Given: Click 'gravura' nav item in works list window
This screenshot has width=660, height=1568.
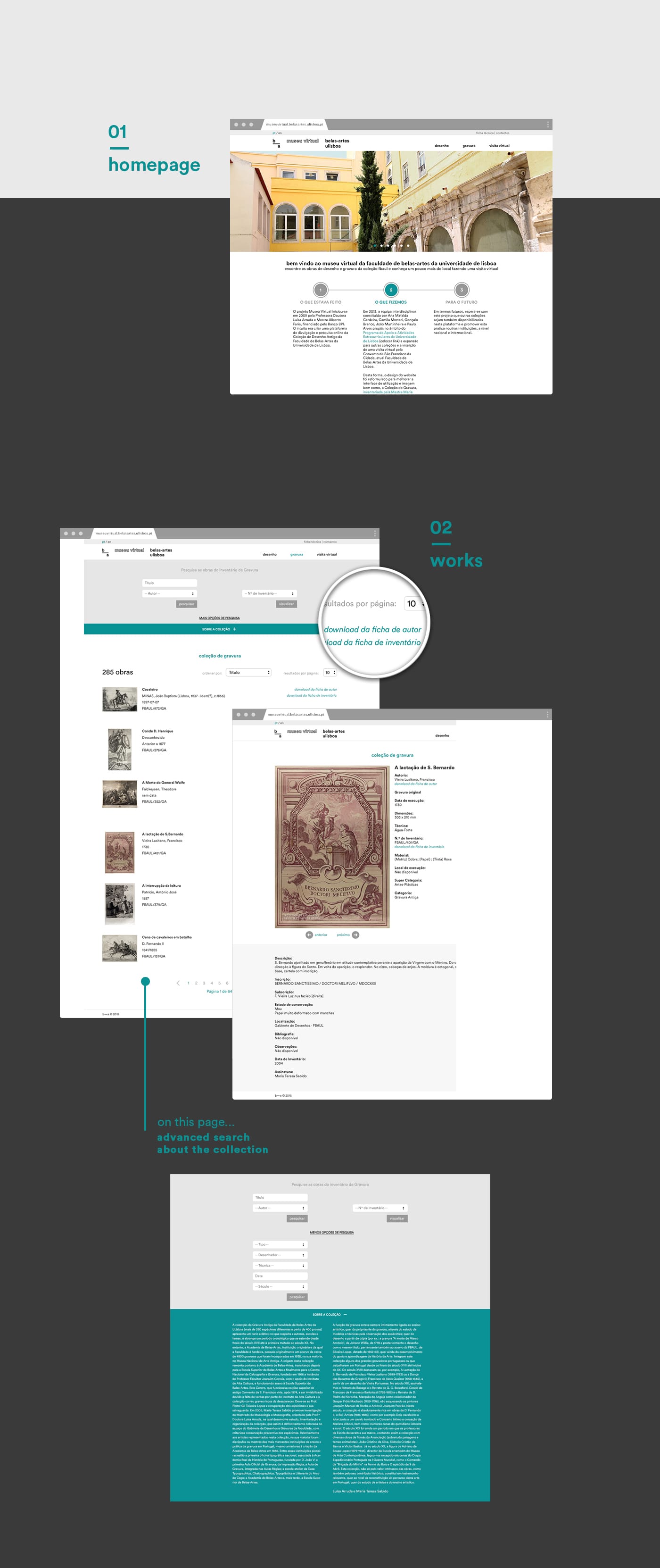Looking at the screenshot, I should (x=297, y=555).
